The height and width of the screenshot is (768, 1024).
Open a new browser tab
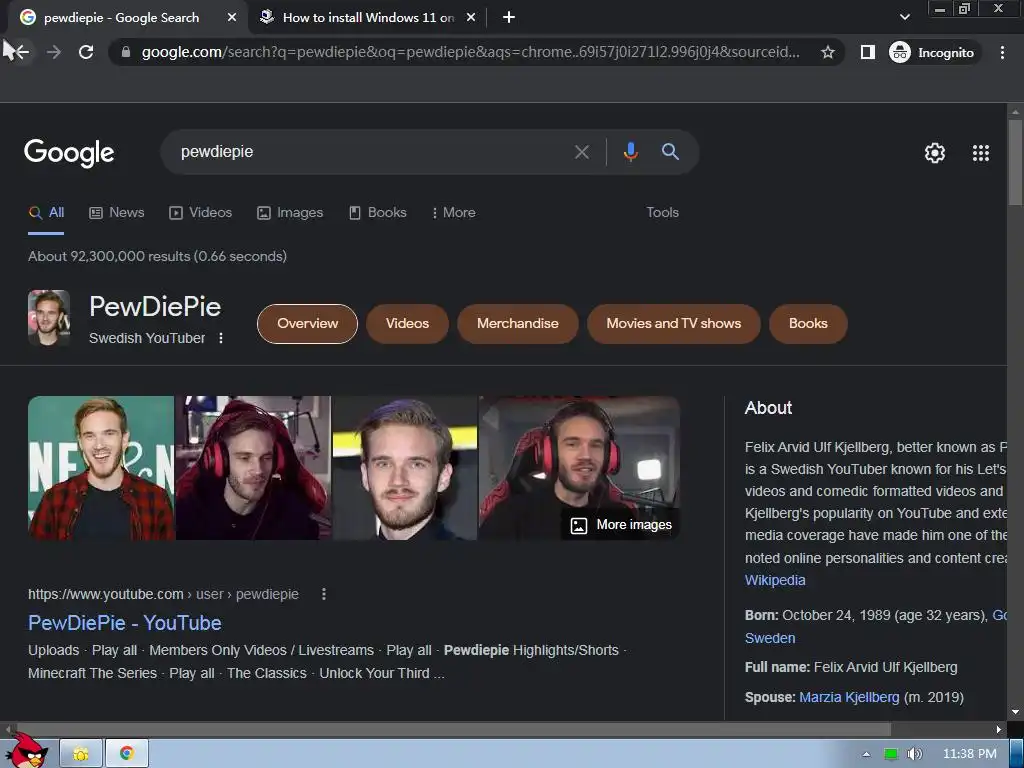click(509, 18)
